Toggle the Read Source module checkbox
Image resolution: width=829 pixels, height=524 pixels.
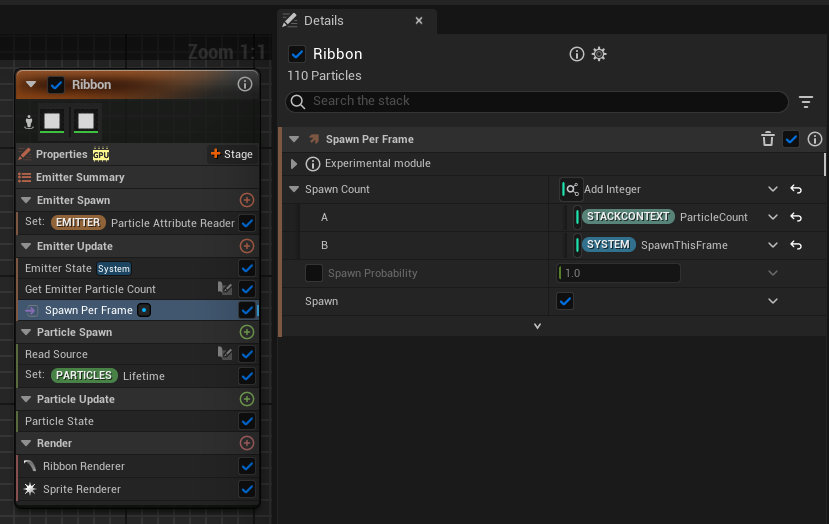tap(247, 354)
